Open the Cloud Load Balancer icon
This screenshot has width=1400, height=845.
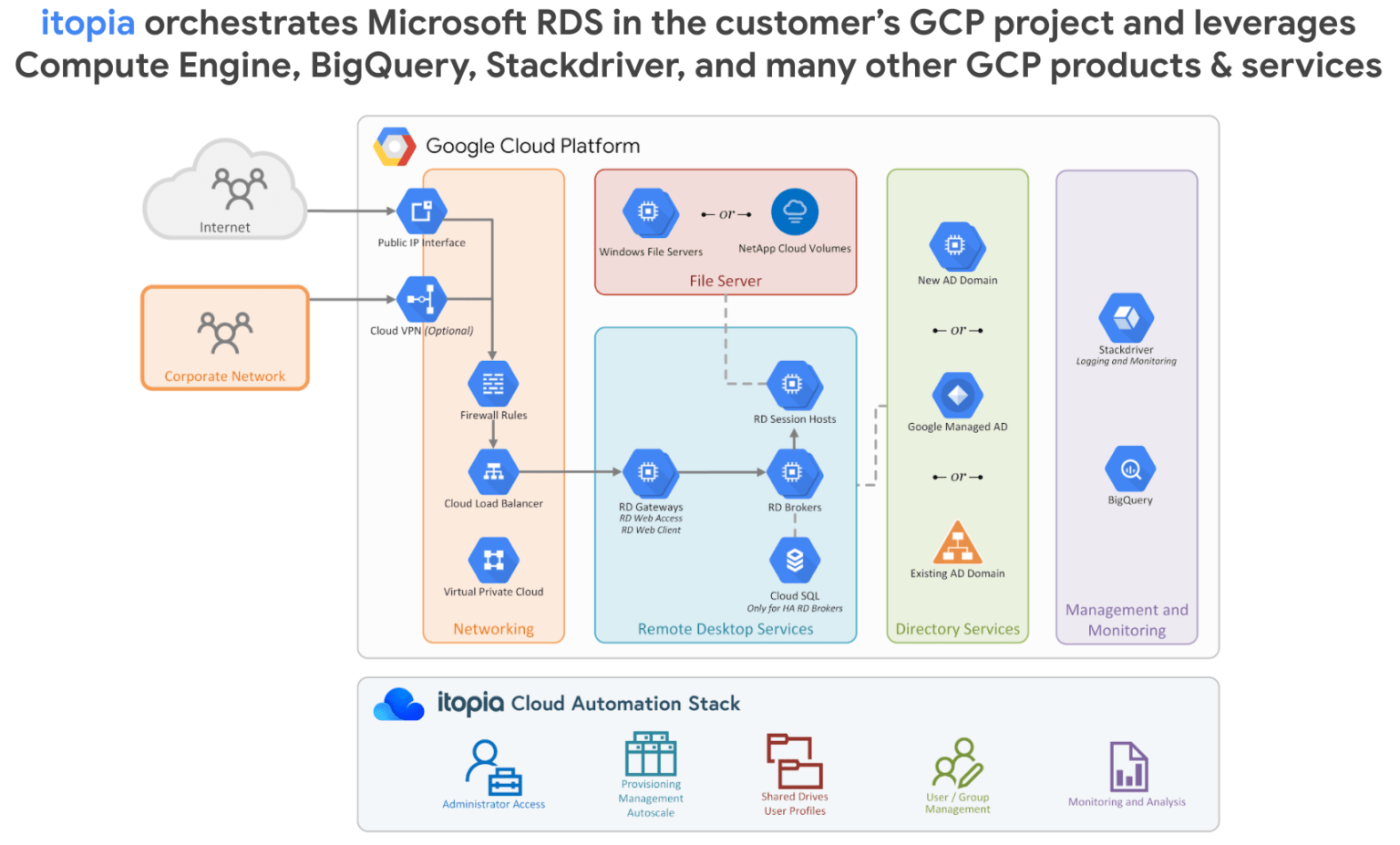pyautogui.click(x=493, y=472)
